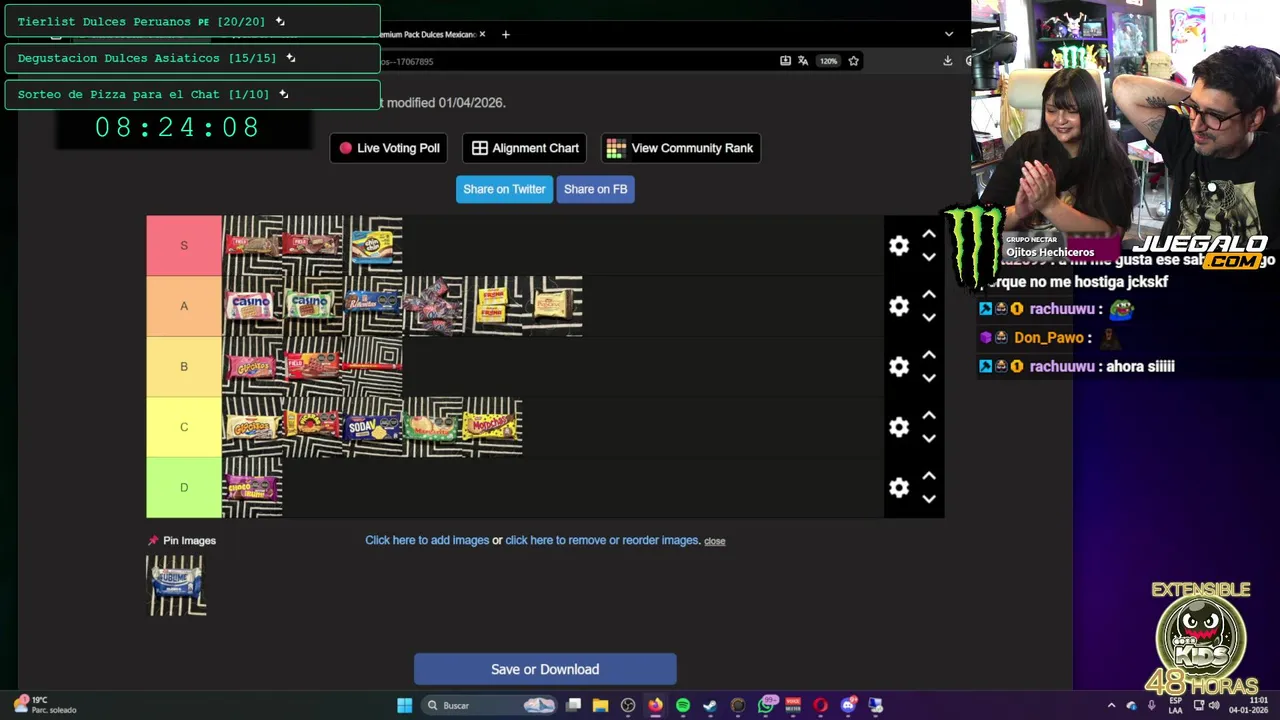Follow 'remove or reorder images' link
Image resolution: width=1280 pixels, height=720 pixels.
602,540
